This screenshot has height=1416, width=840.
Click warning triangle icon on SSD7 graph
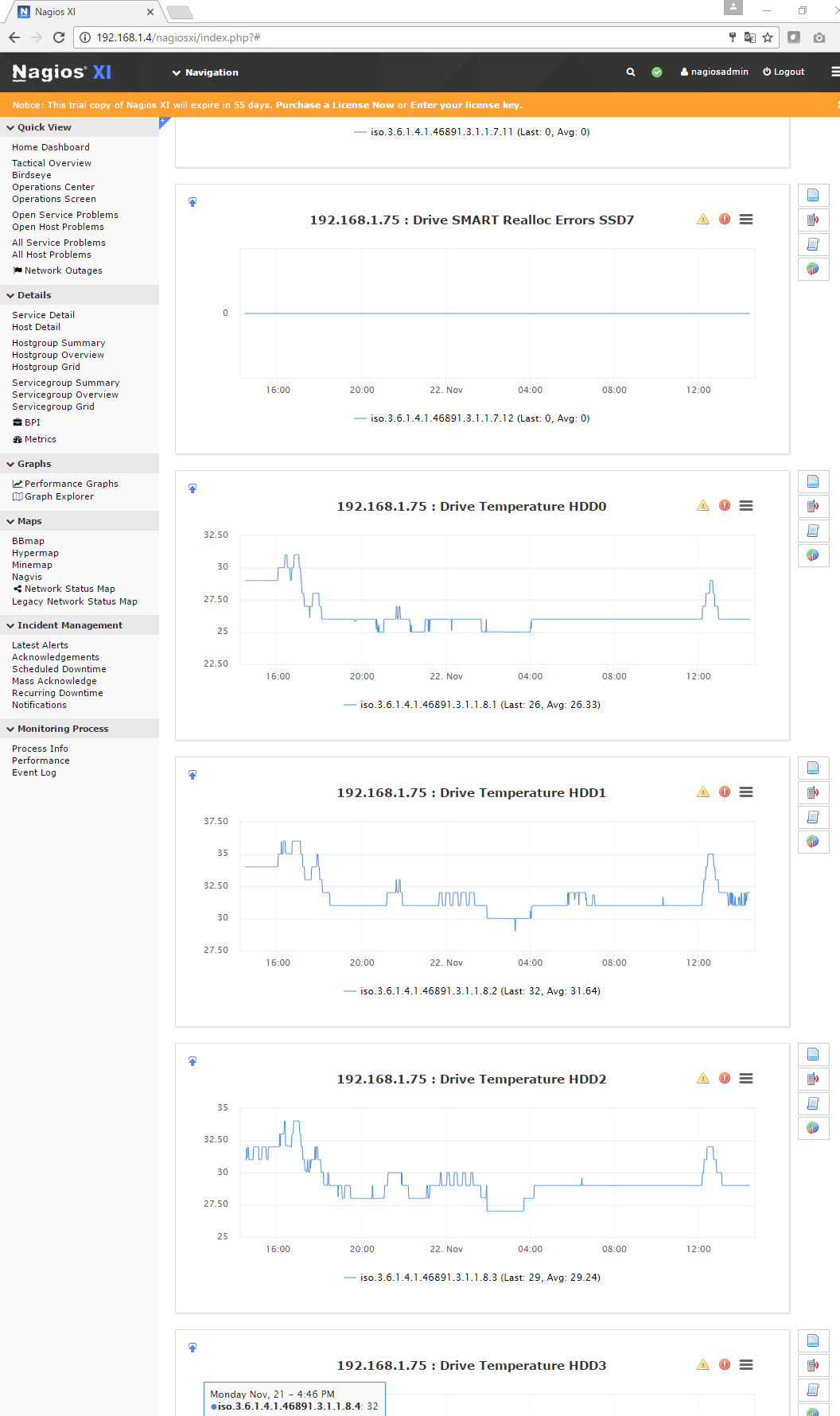pyautogui.click(x=703, y=220)
